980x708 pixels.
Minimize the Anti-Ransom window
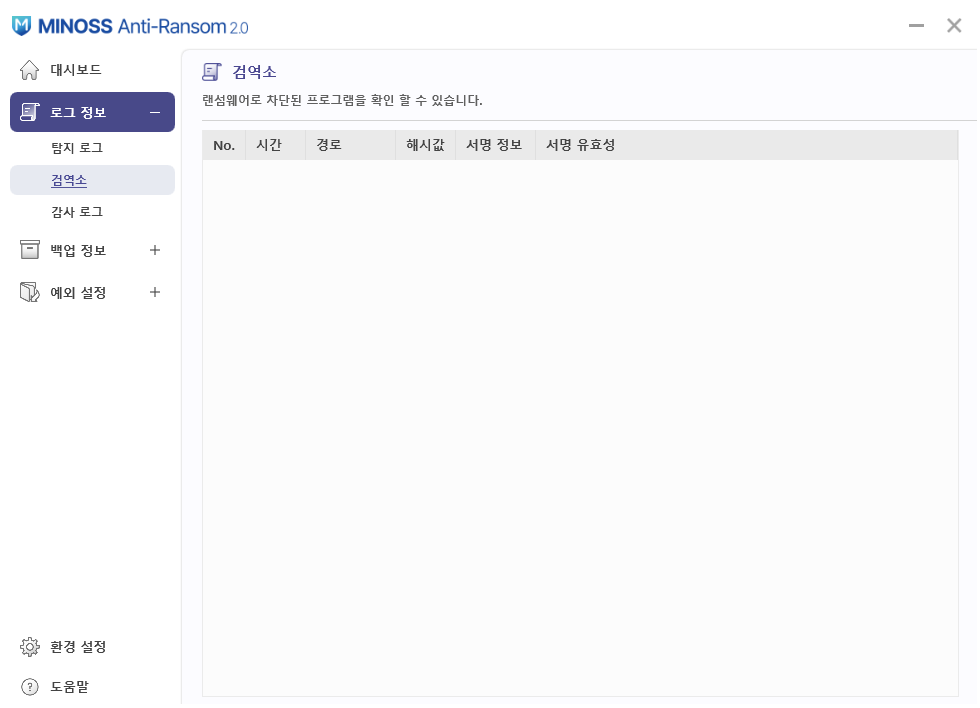[916, 26]
